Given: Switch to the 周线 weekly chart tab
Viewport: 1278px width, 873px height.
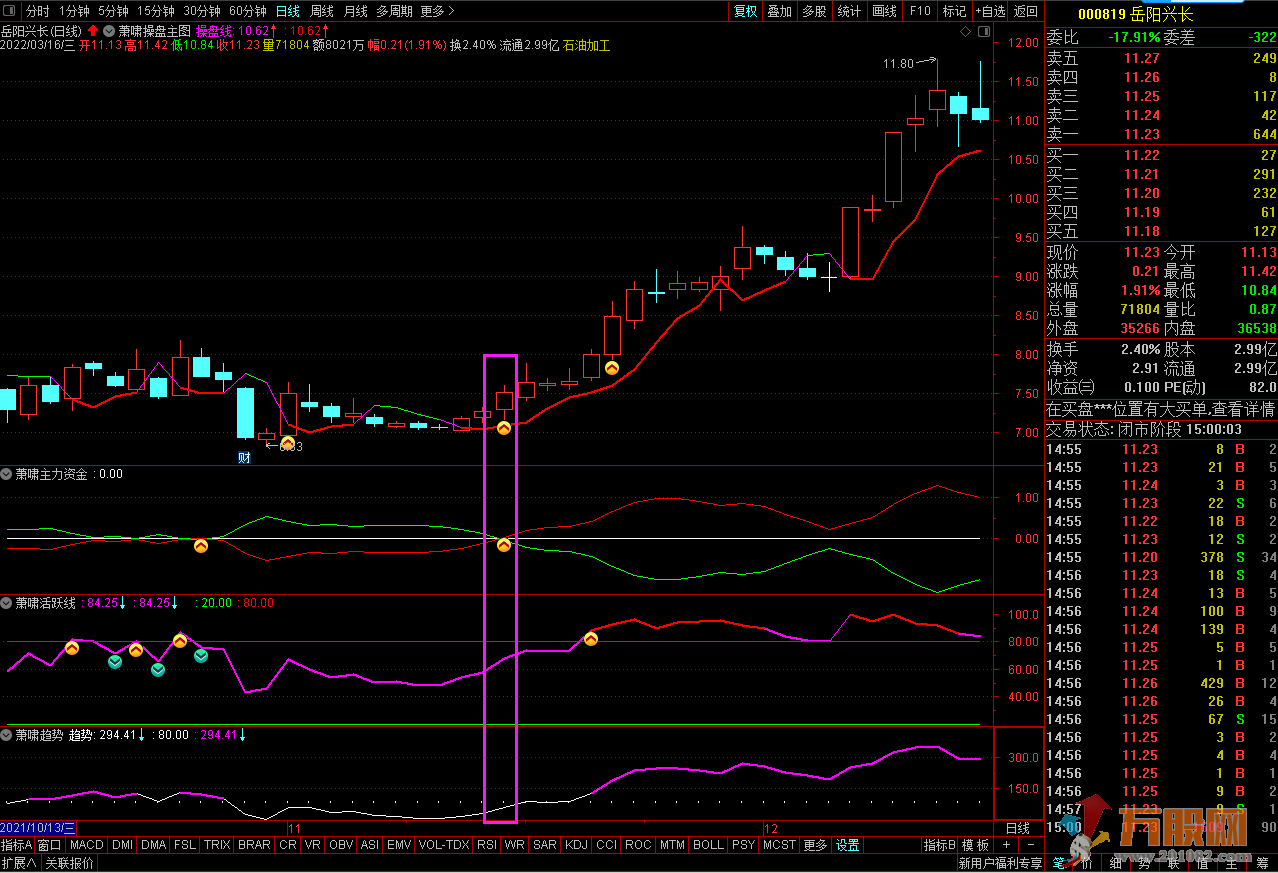Looking at the screenshot, I should pos(322,11).
